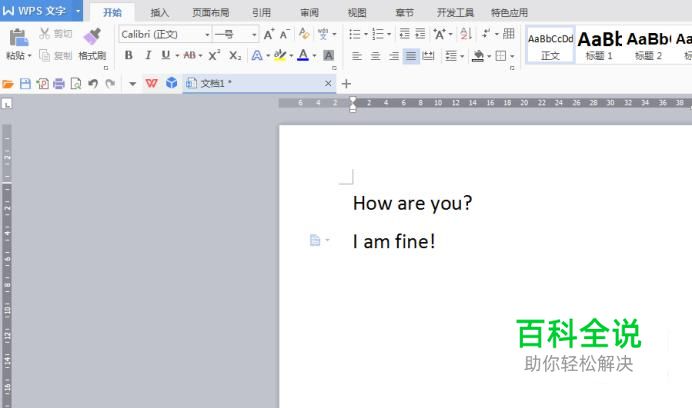Center align text
692x408 pixels.
(x=375, y=56)
